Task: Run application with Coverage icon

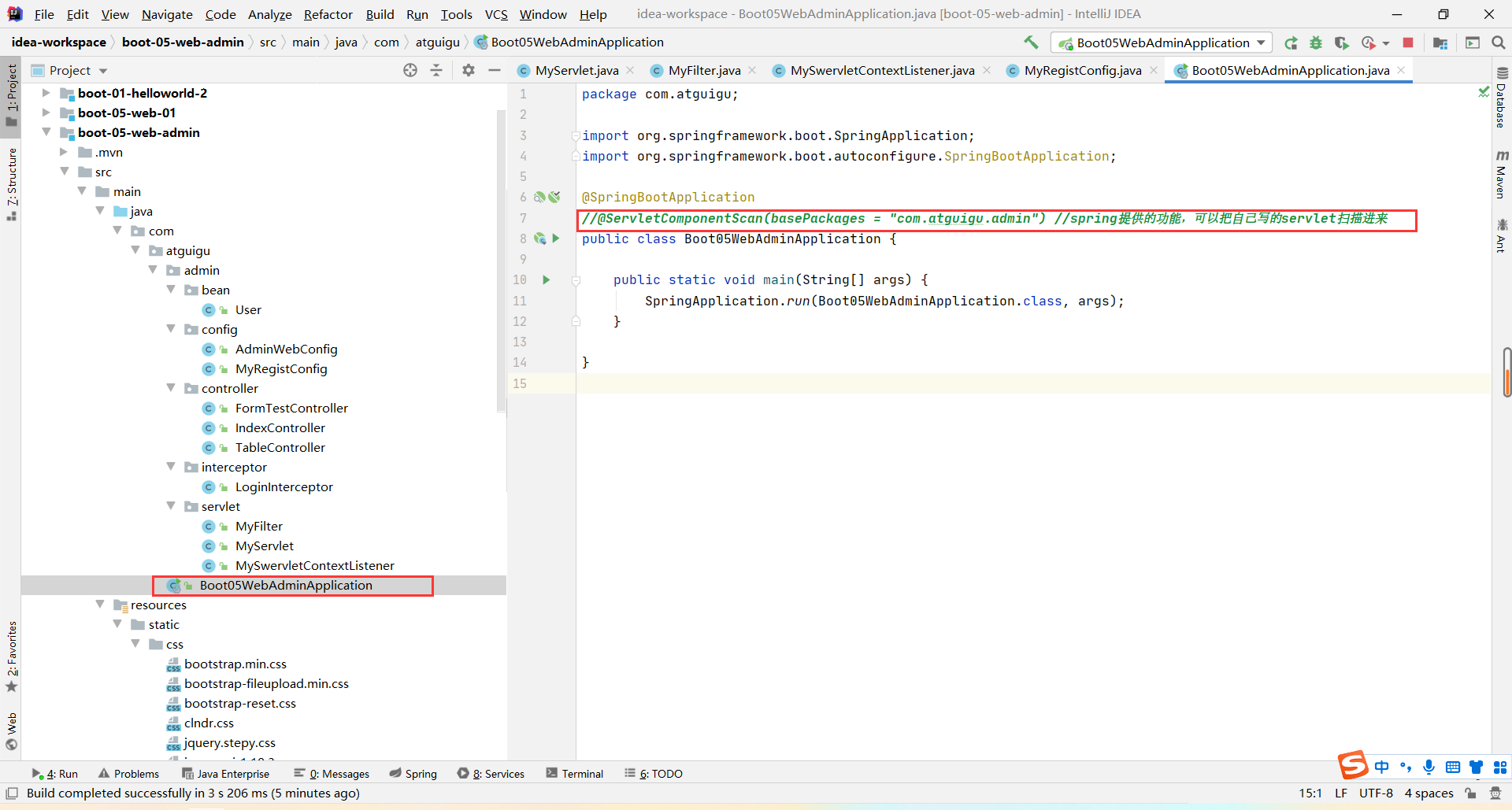Action: (1342, 43)
